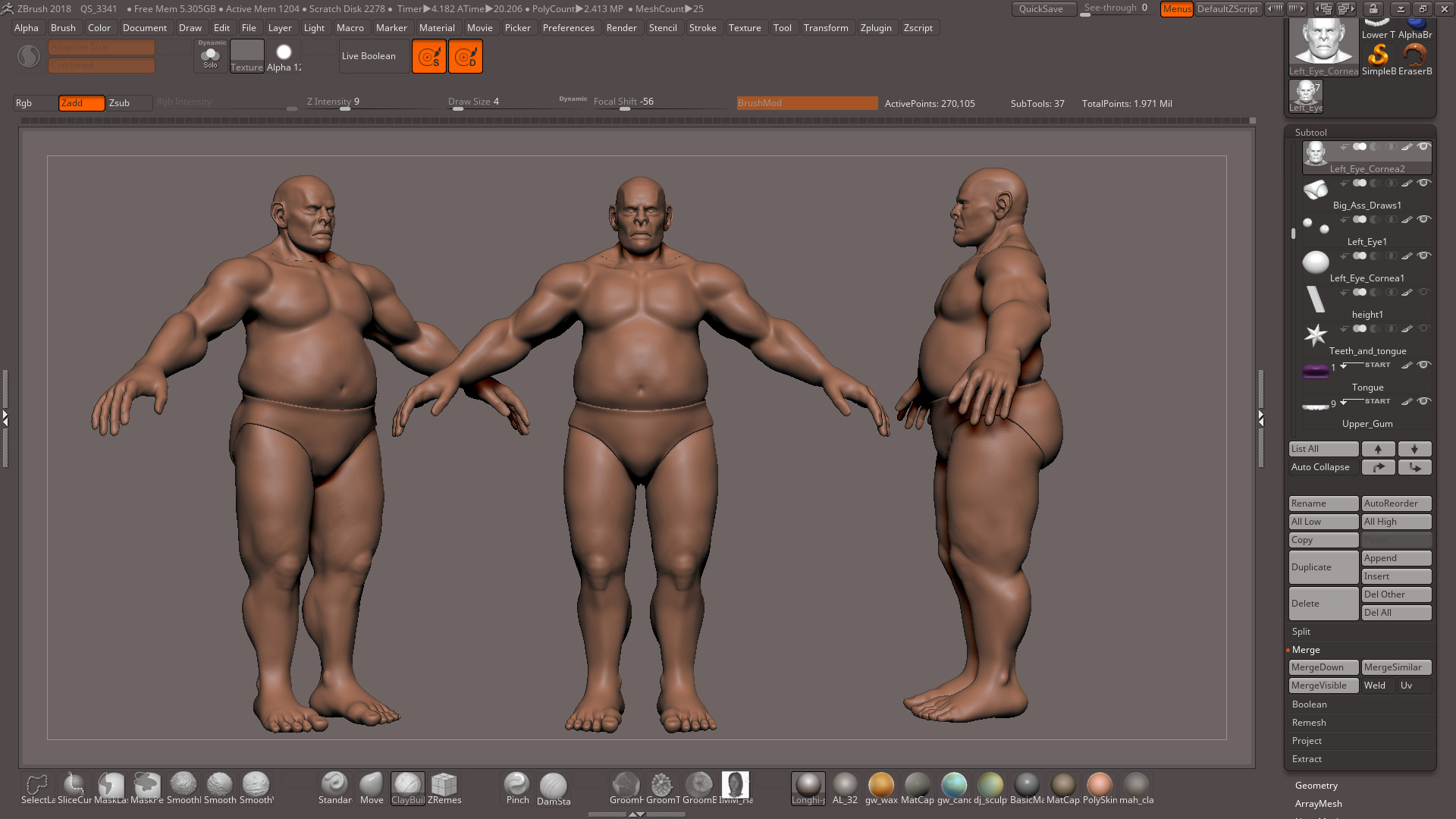
Task: Click the MergeDown button
Action: (1323, 667)
